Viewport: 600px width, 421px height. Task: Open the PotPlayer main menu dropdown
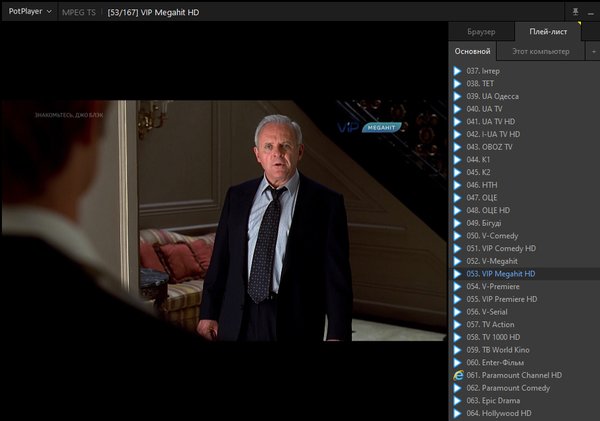point(30,11)
